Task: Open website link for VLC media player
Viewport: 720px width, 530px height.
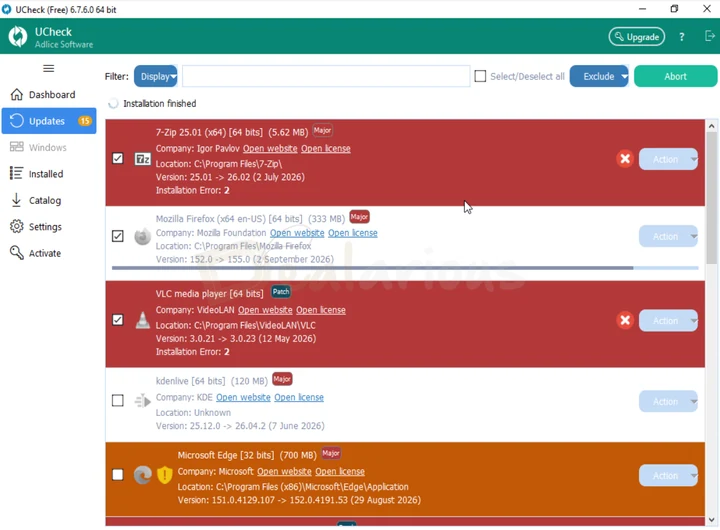Action: click(x=265, y=310)
